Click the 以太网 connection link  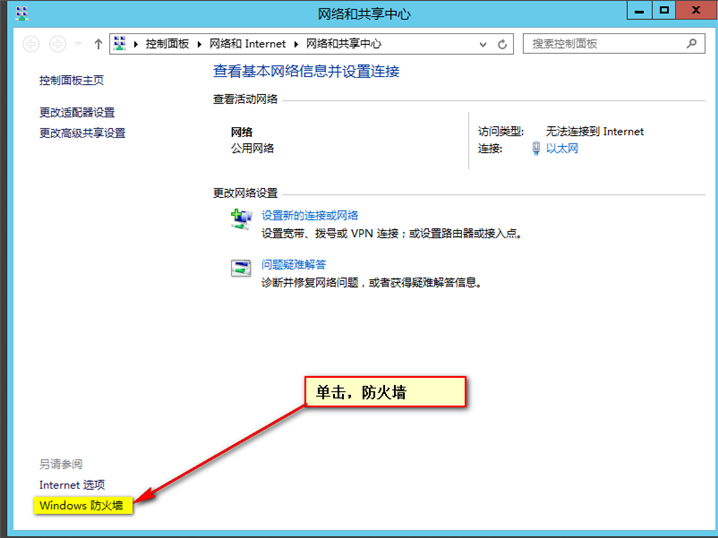[x=562, y=148]
